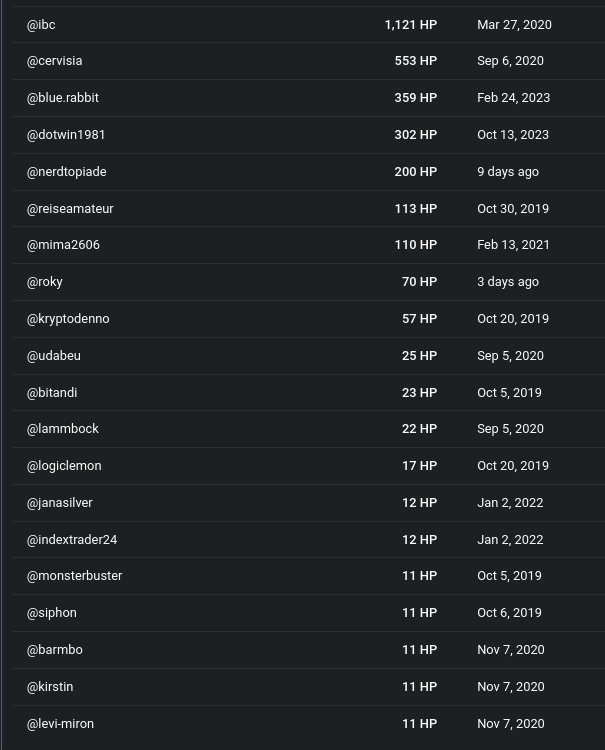605x750 pixels.
Task: Click the @barmbo username
Action: pyautogui.click(x=55, y=650)
